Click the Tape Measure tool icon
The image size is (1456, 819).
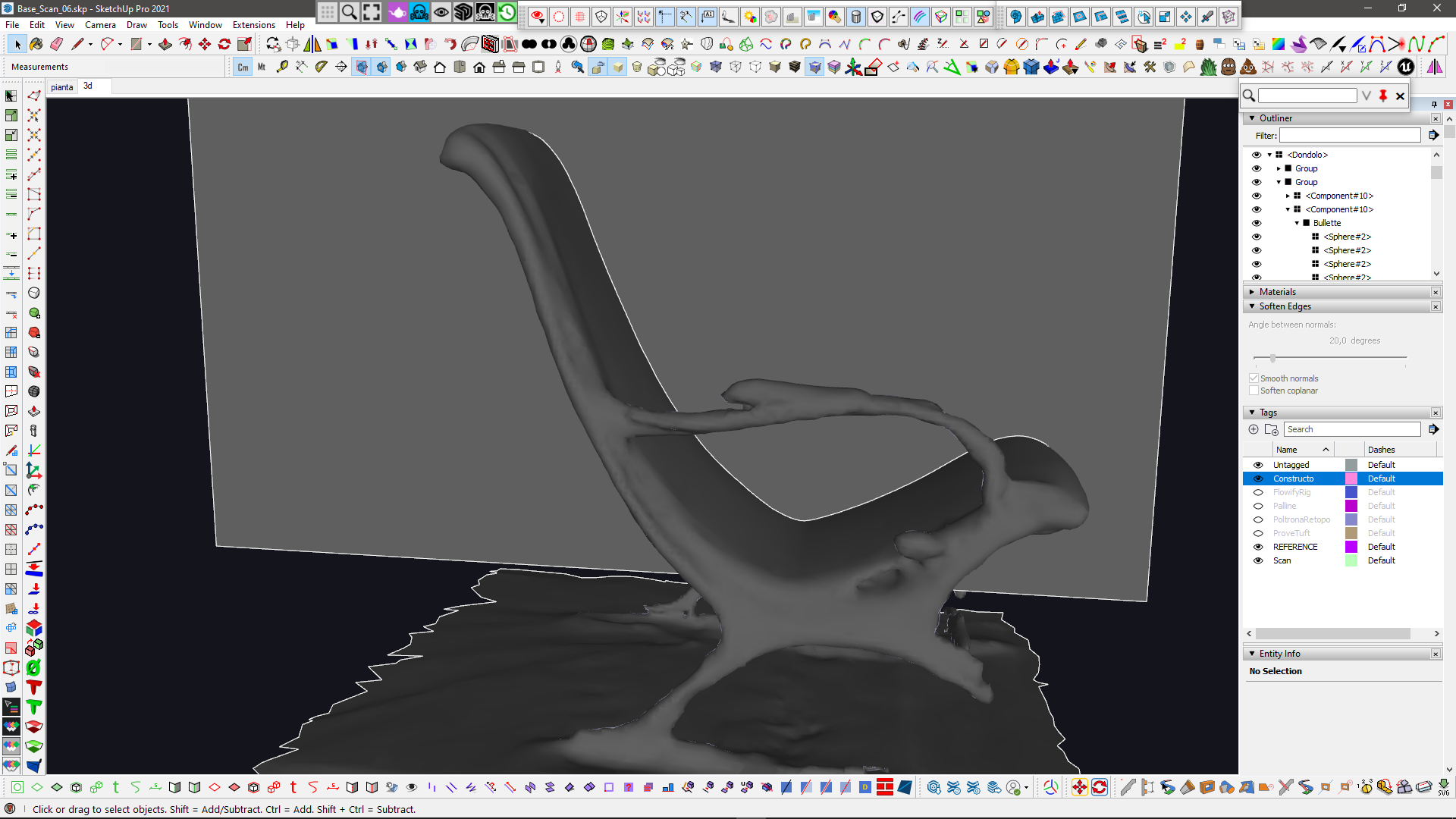click(281, 67)
